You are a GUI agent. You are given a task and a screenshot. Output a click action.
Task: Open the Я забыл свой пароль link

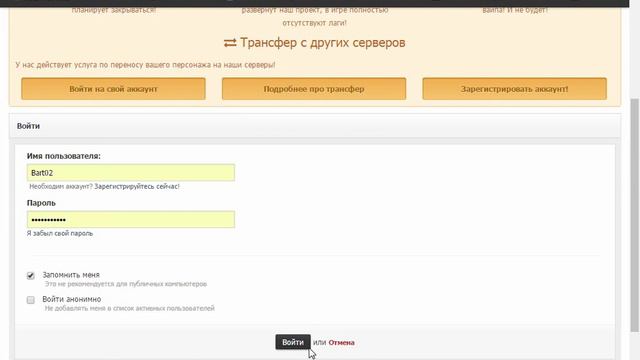(60, 233)
